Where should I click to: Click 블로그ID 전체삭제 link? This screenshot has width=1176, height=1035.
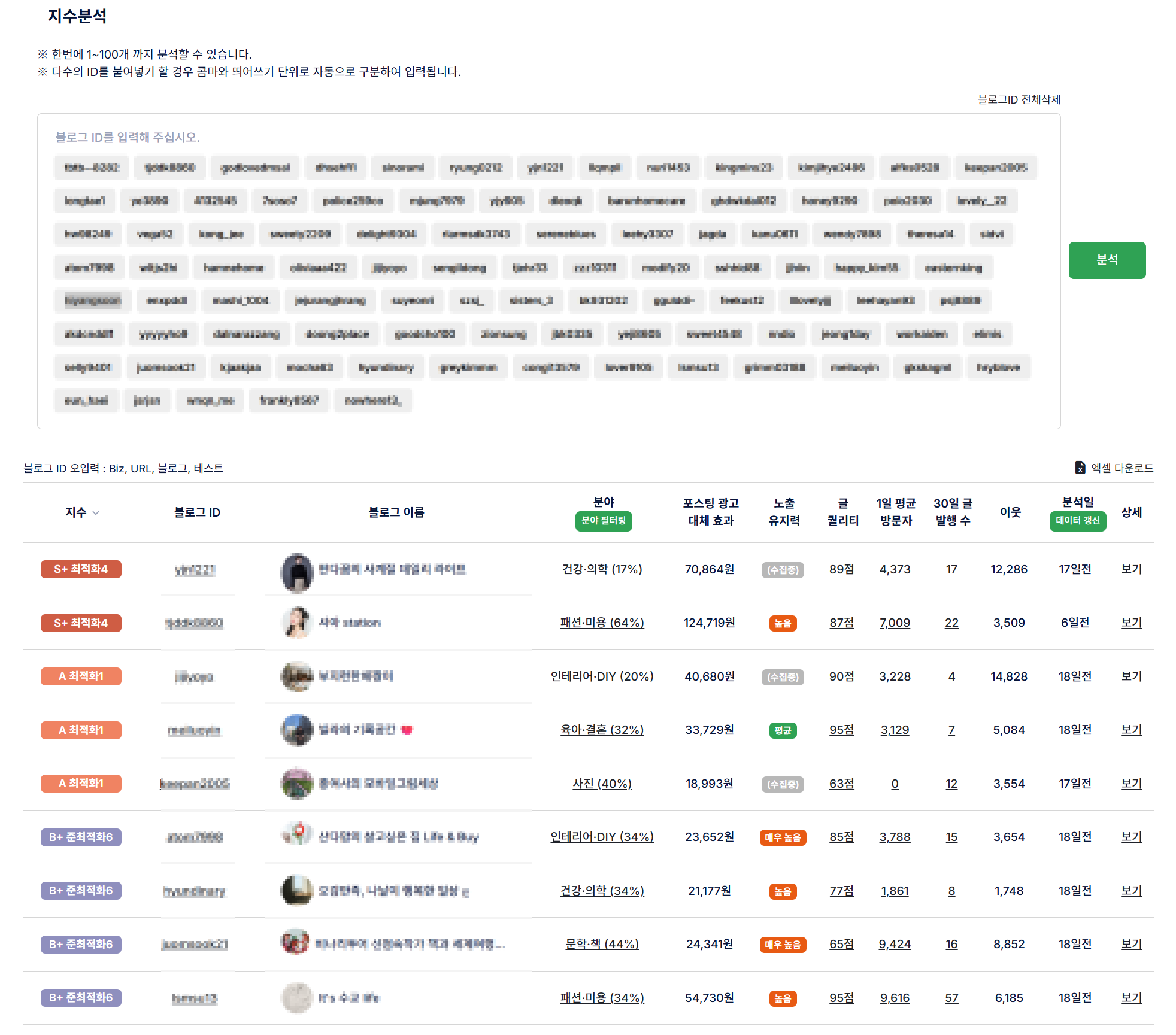click(1019, 99)
